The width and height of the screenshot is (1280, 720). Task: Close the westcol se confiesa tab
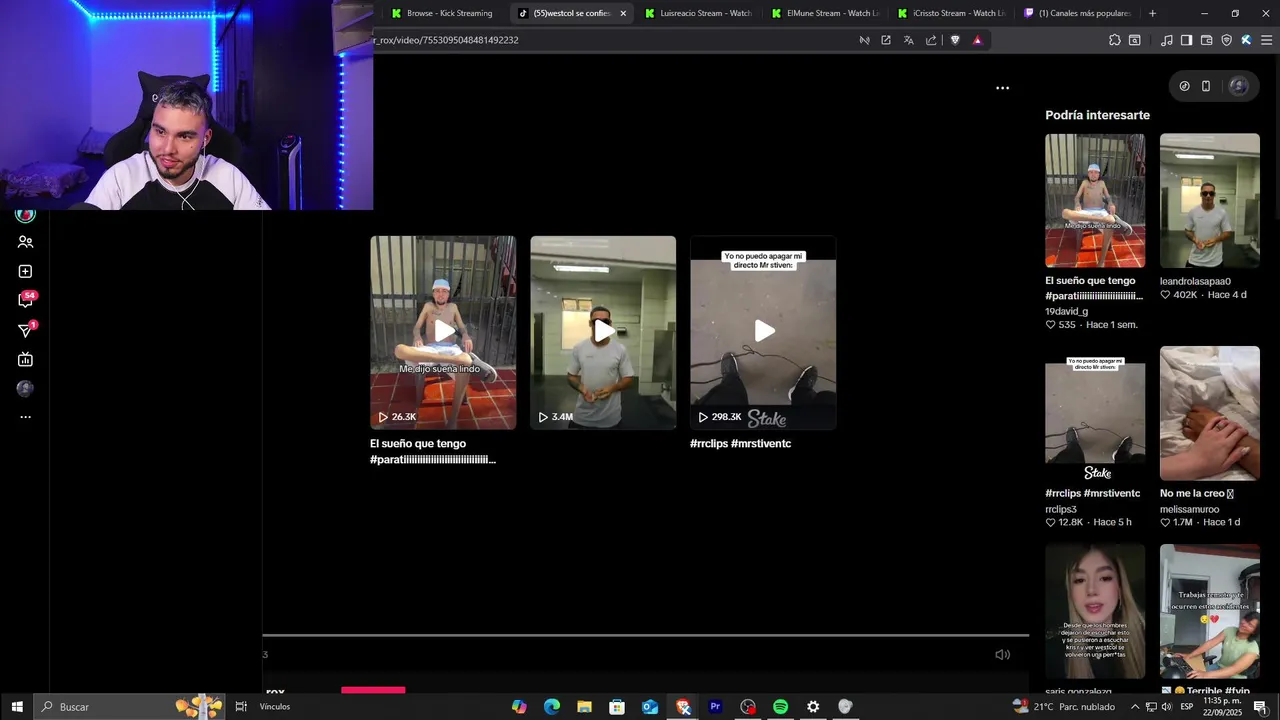(x=623, y=13)
